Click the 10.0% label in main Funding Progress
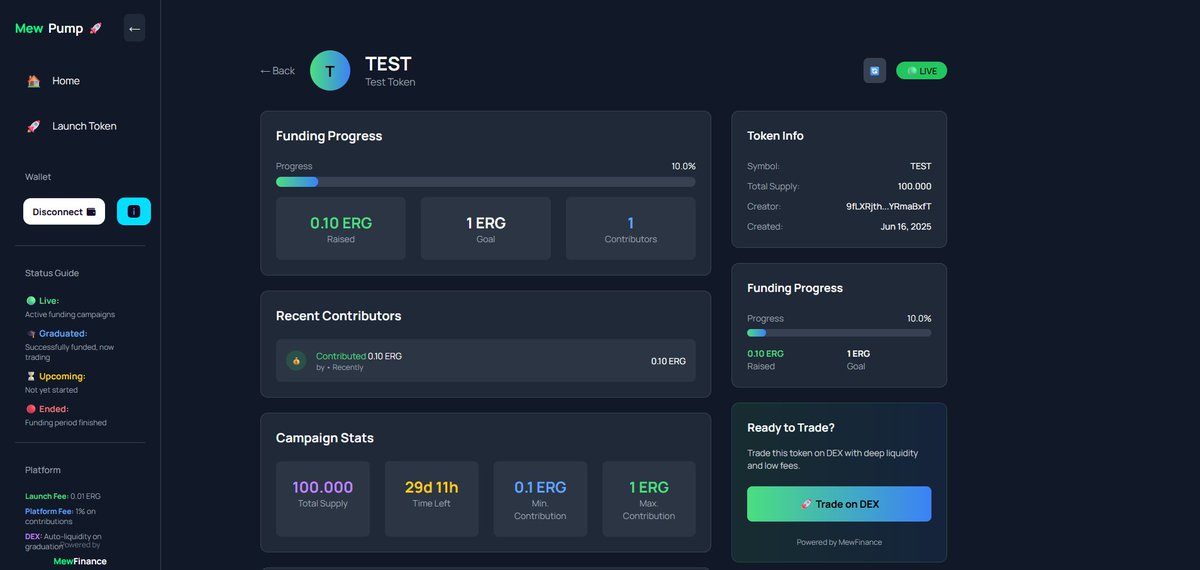Viewport: 1200px width, 570px height. (x=683, y=166)
